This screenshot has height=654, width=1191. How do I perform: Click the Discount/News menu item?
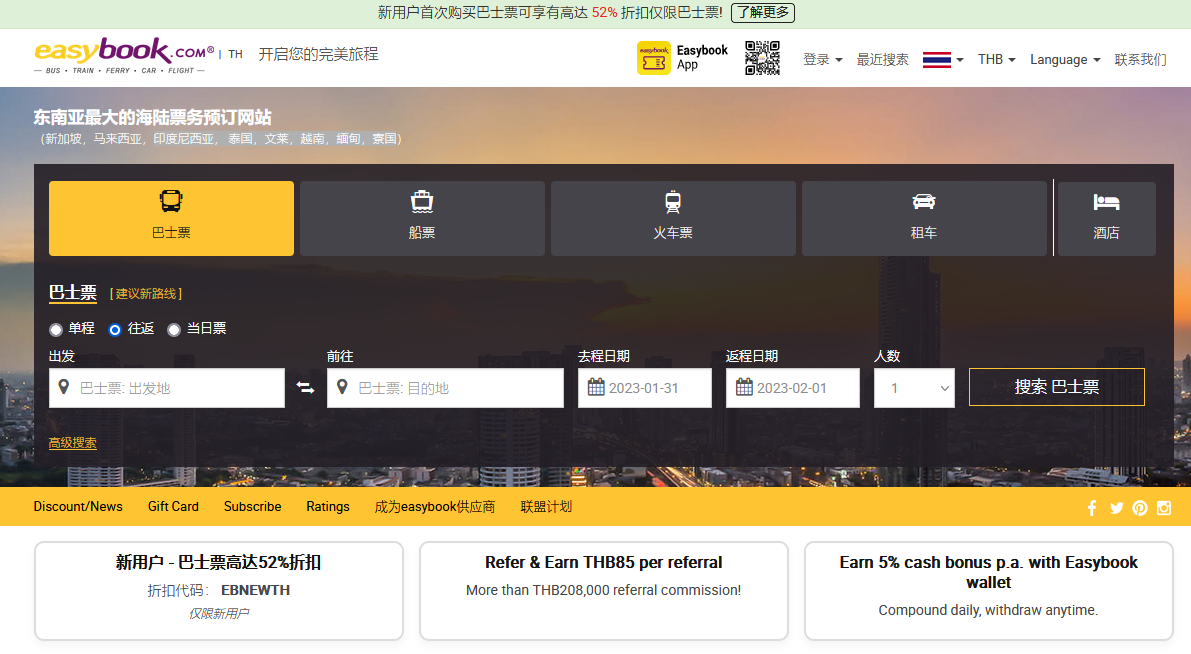(x=78, y=507)
